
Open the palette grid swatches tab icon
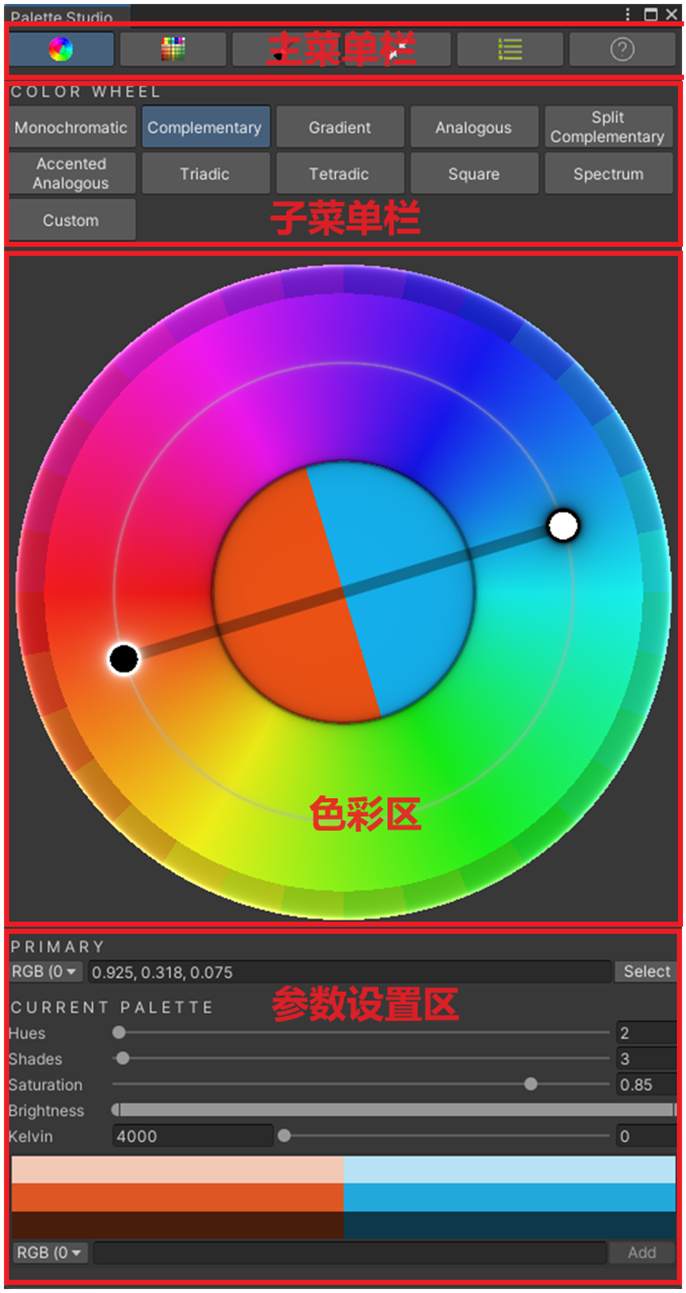click(x=173, y=48)
